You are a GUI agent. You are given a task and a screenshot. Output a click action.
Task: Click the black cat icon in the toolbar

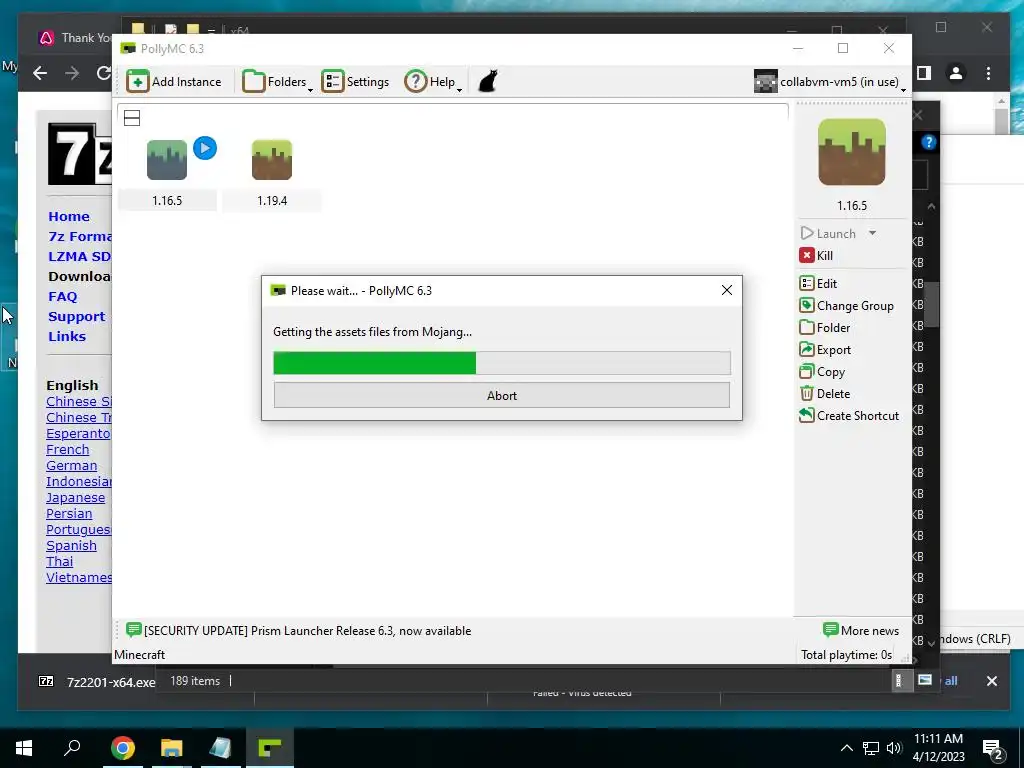[x=488, y=82]
